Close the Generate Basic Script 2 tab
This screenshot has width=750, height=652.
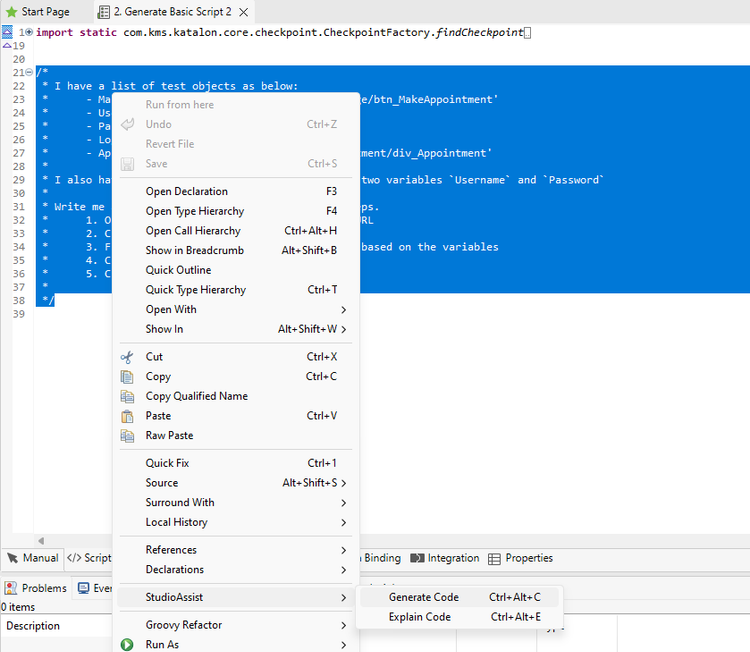tap(243, 12)
